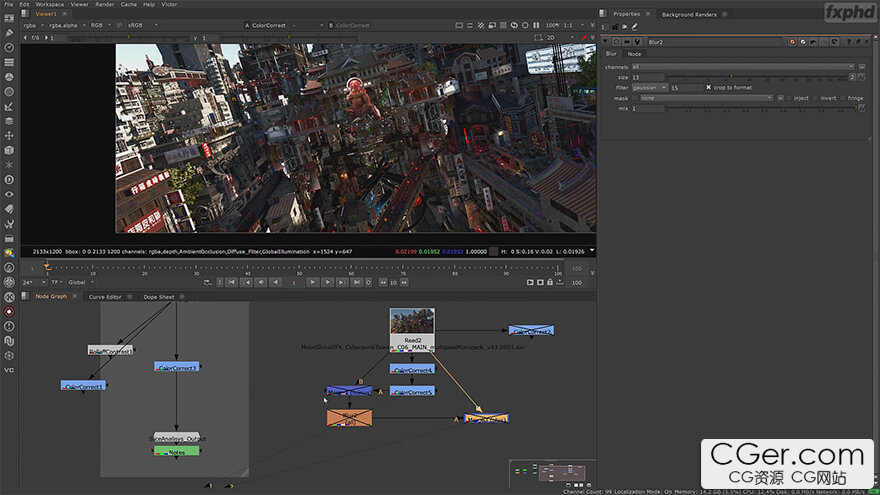Select the Read2 node thumbnail
Image resolution: width=880 pixels, height=495 pixels.
pos(412,320)
